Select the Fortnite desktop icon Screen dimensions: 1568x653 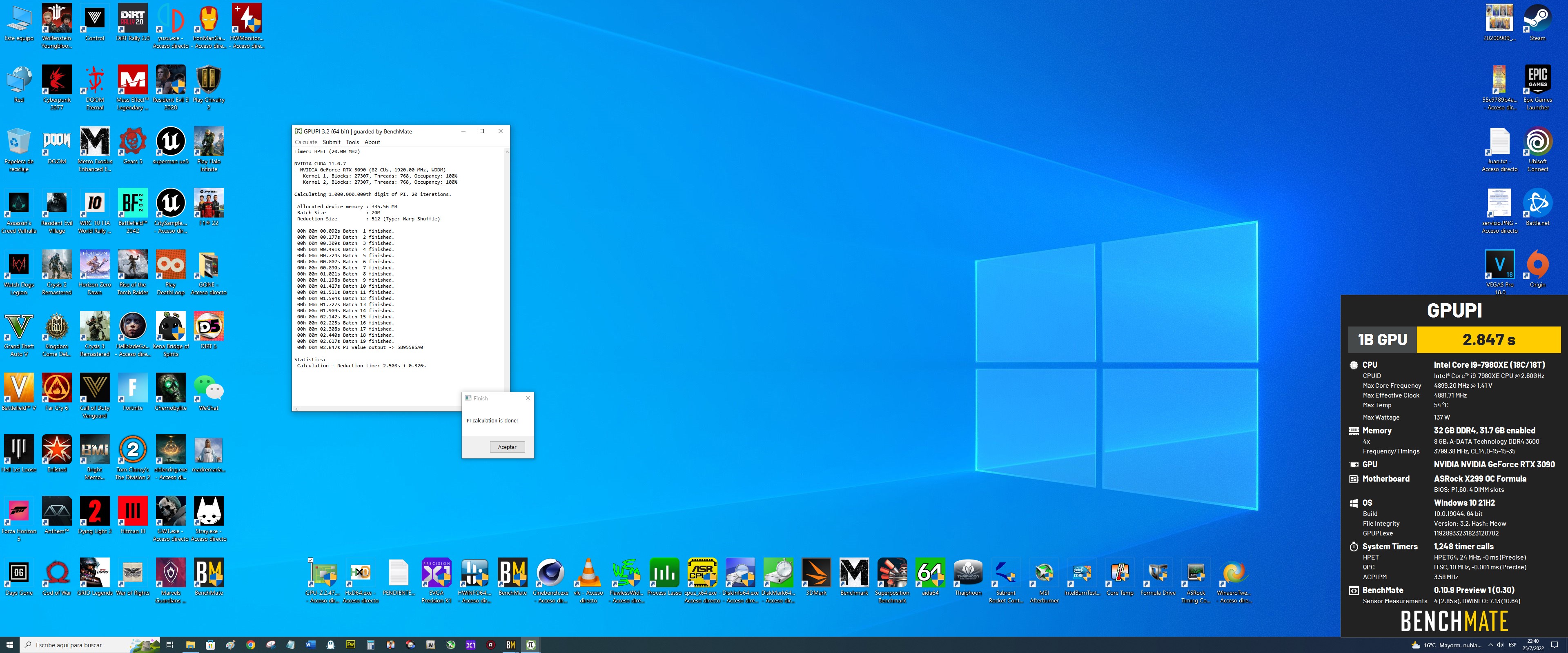[133, 393]
